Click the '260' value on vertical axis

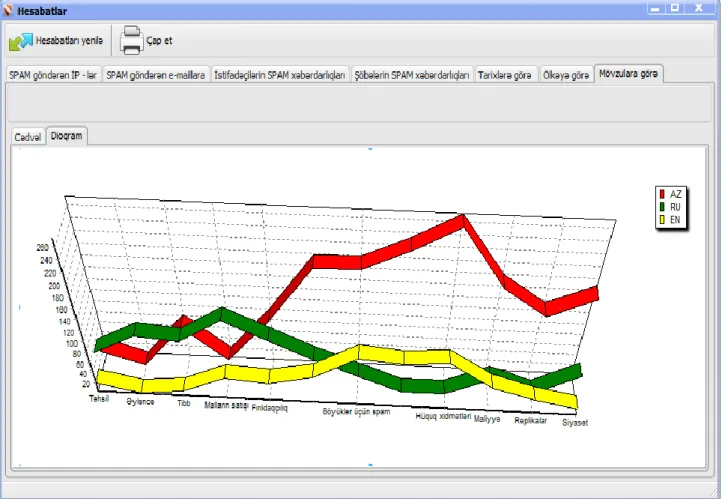[42, 247]
